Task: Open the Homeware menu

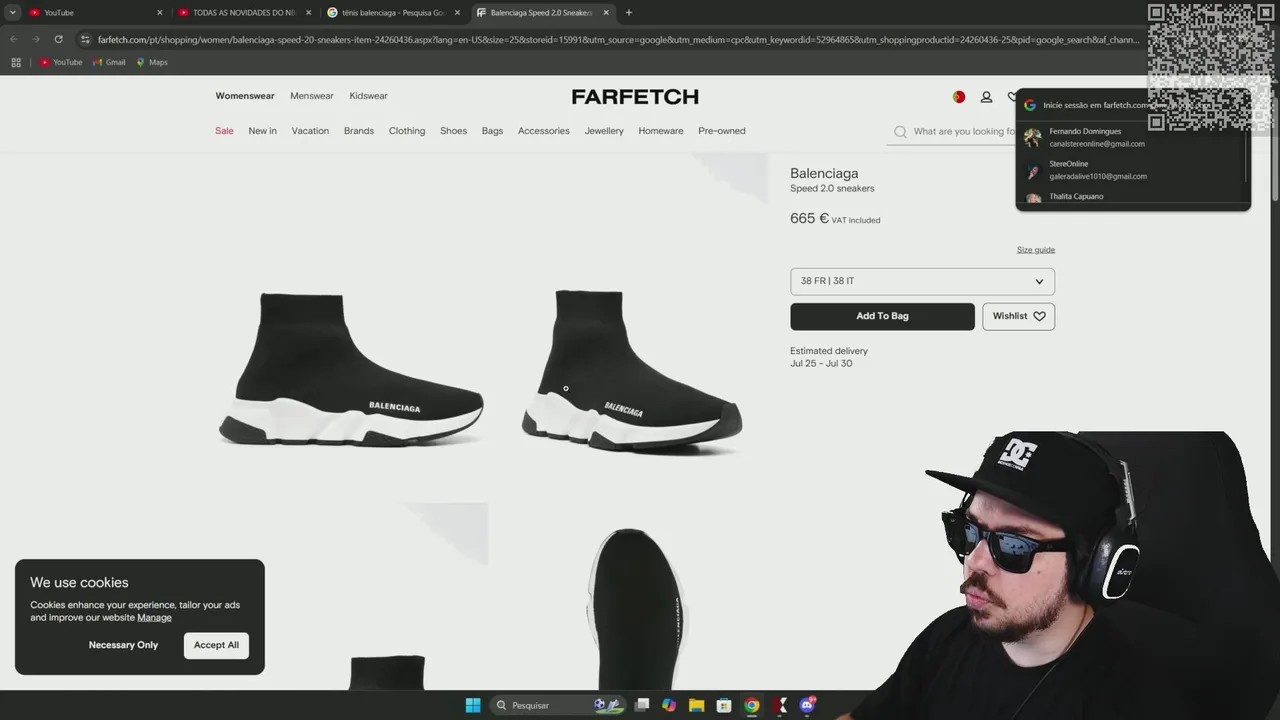Action: coord(661,131)
